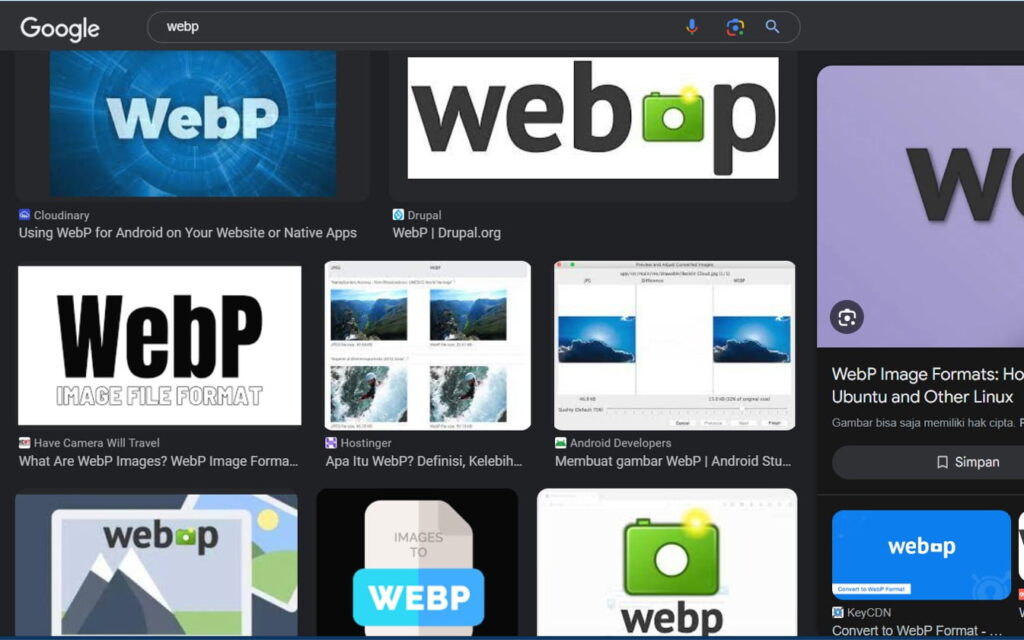Open 'What Are WebP Images?' result link
The width and height of the screenshot is (1024, 640).
(x=158, y=461)
